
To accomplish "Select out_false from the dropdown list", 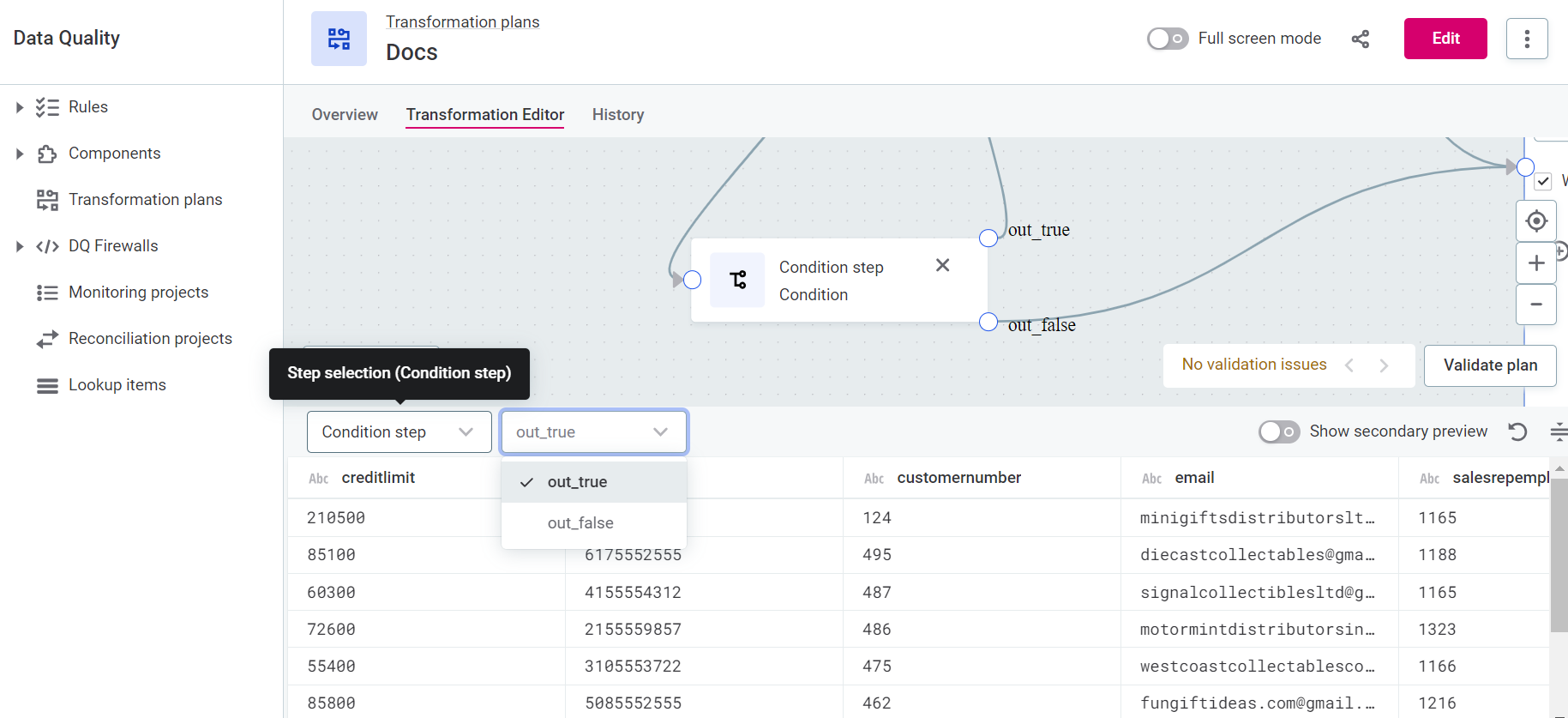I will coord(580,523).
